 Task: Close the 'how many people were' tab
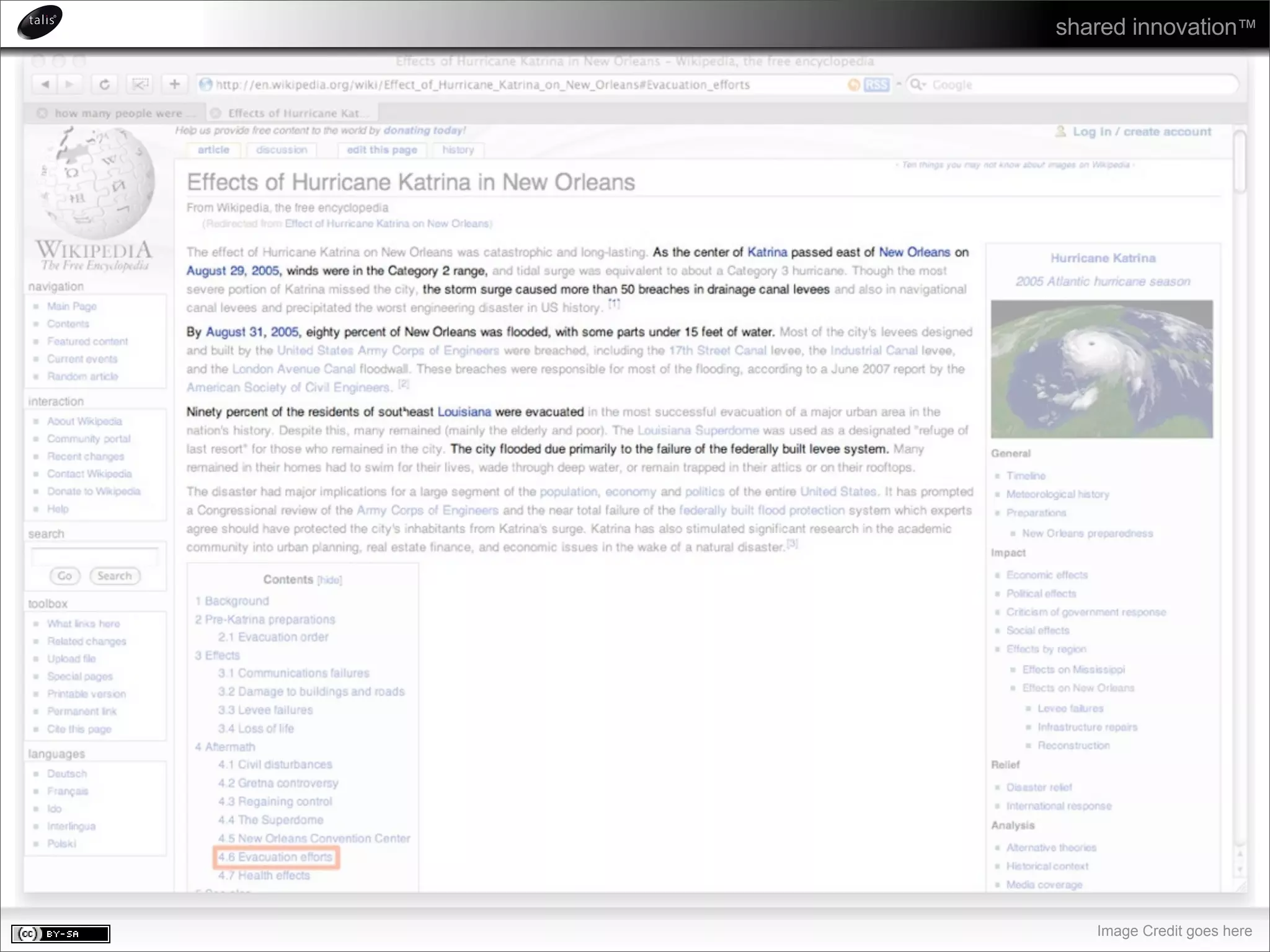point(42,113)
